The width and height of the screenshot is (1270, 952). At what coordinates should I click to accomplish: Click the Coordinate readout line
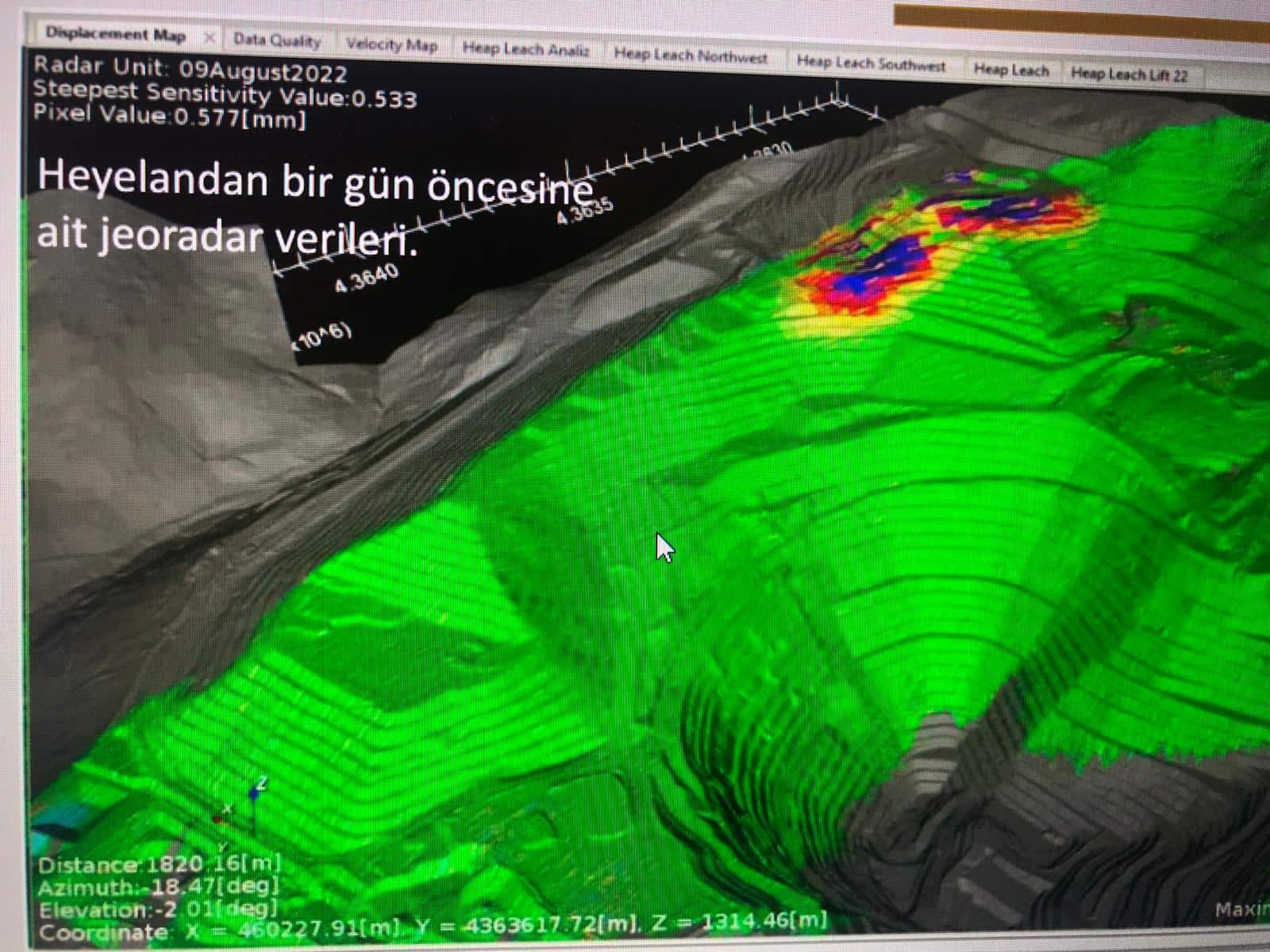point(433,927)
